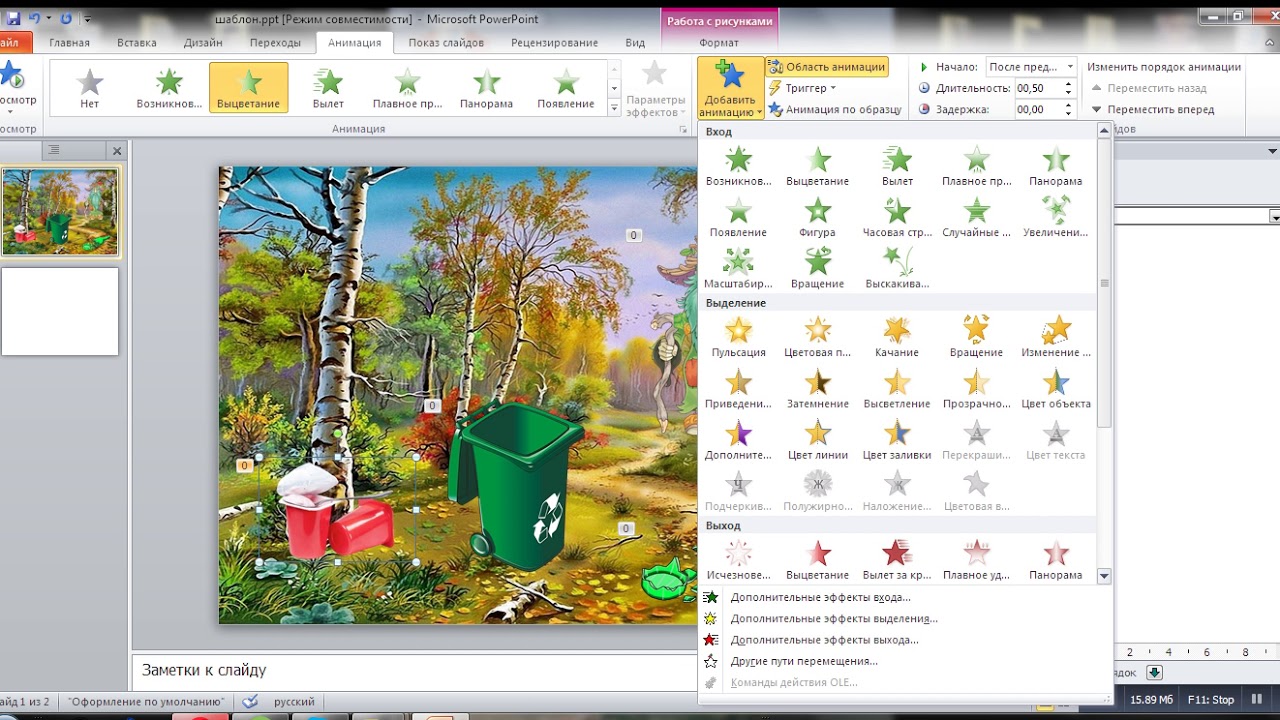This screenshot has width=1280, height=720.
Task: Toggle the Область анимации pane button
Action: pos(827,67)
